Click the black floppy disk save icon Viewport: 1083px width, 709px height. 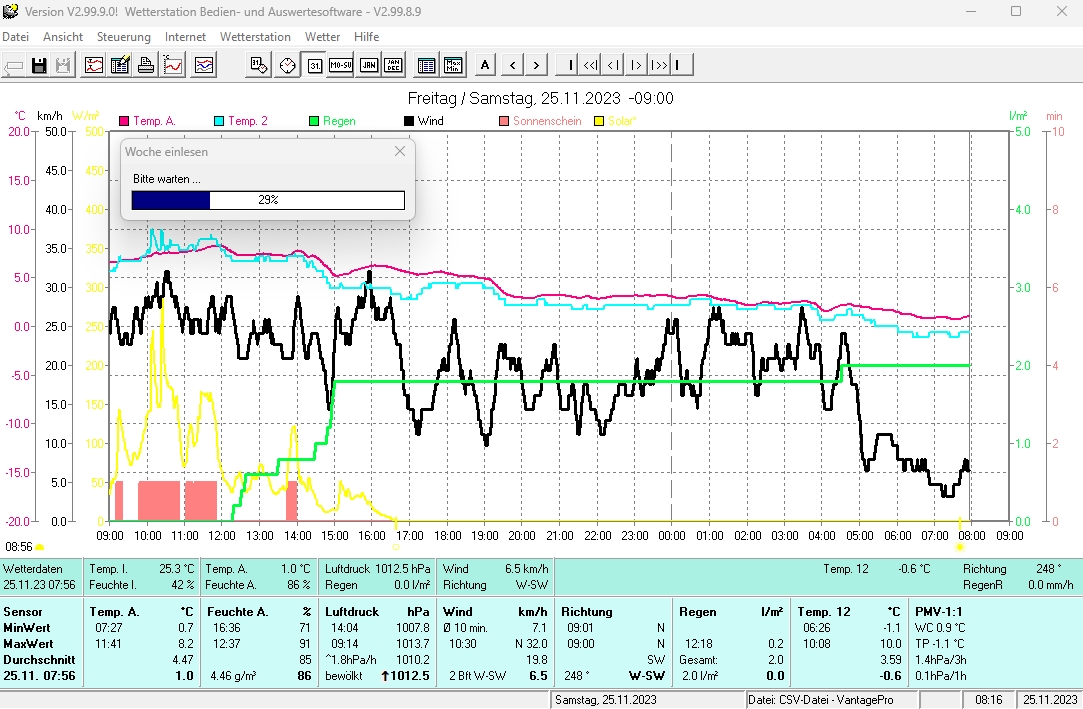point(40,66)
